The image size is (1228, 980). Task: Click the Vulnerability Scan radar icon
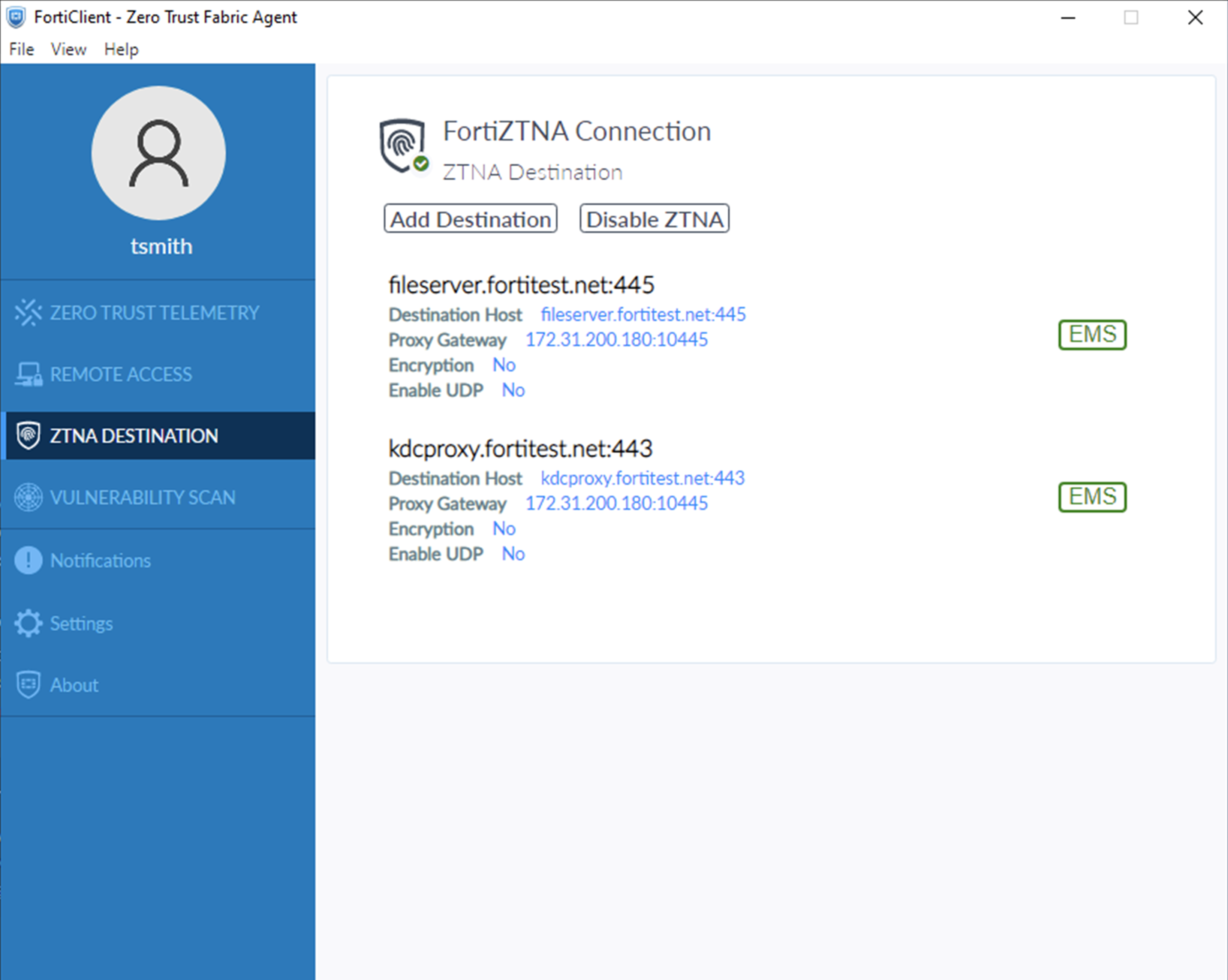coord(28,497)
